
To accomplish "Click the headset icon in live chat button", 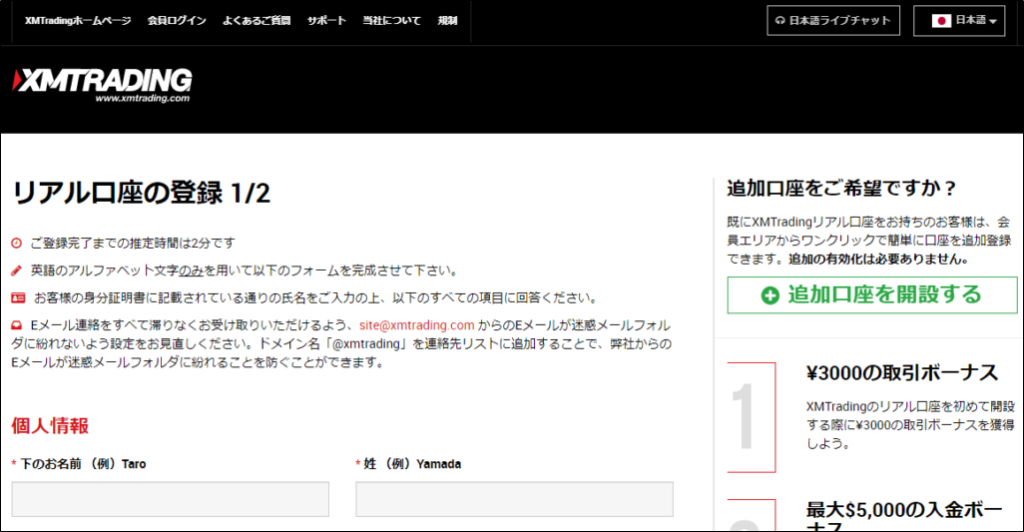I will tap(780, 21).
